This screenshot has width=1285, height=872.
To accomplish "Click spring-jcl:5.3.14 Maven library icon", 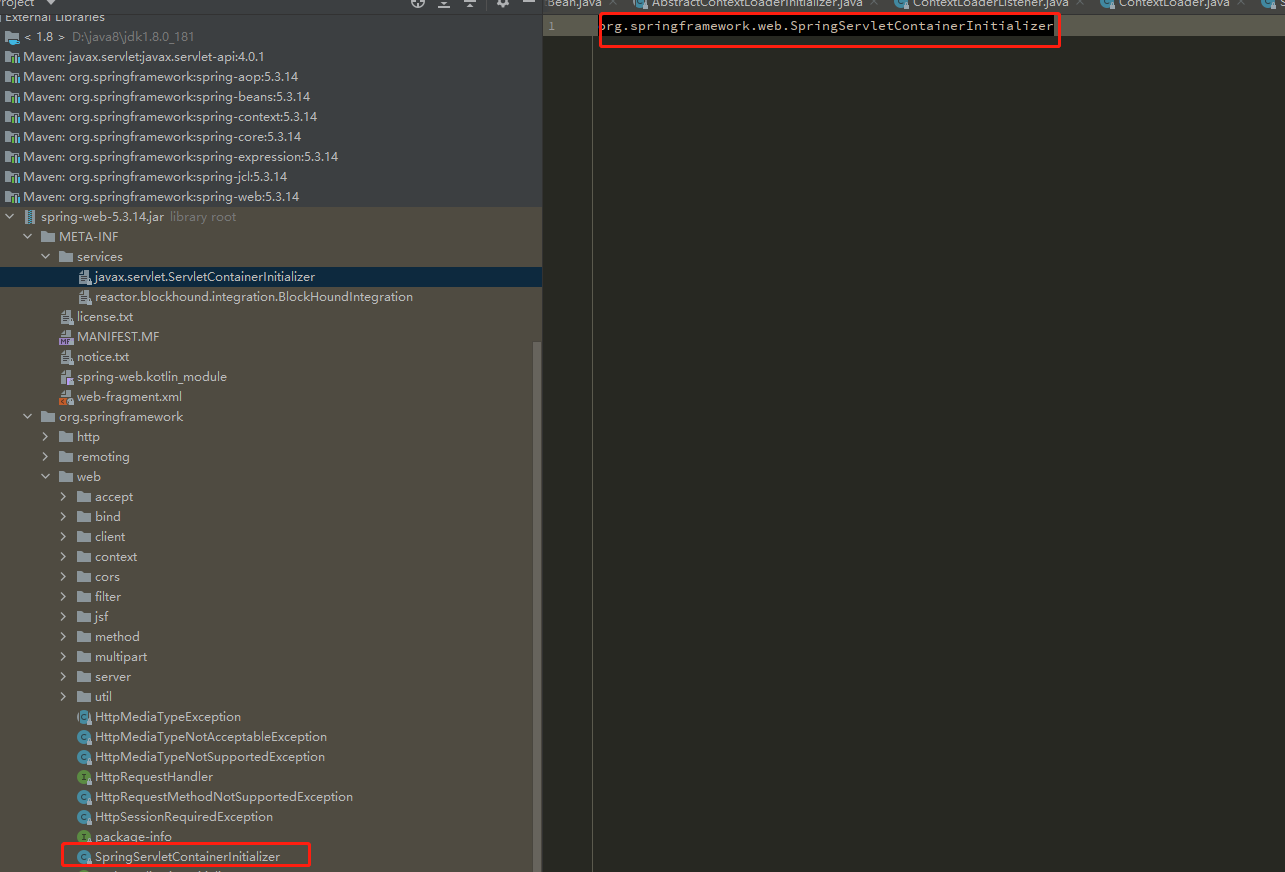I will (12, 177).
